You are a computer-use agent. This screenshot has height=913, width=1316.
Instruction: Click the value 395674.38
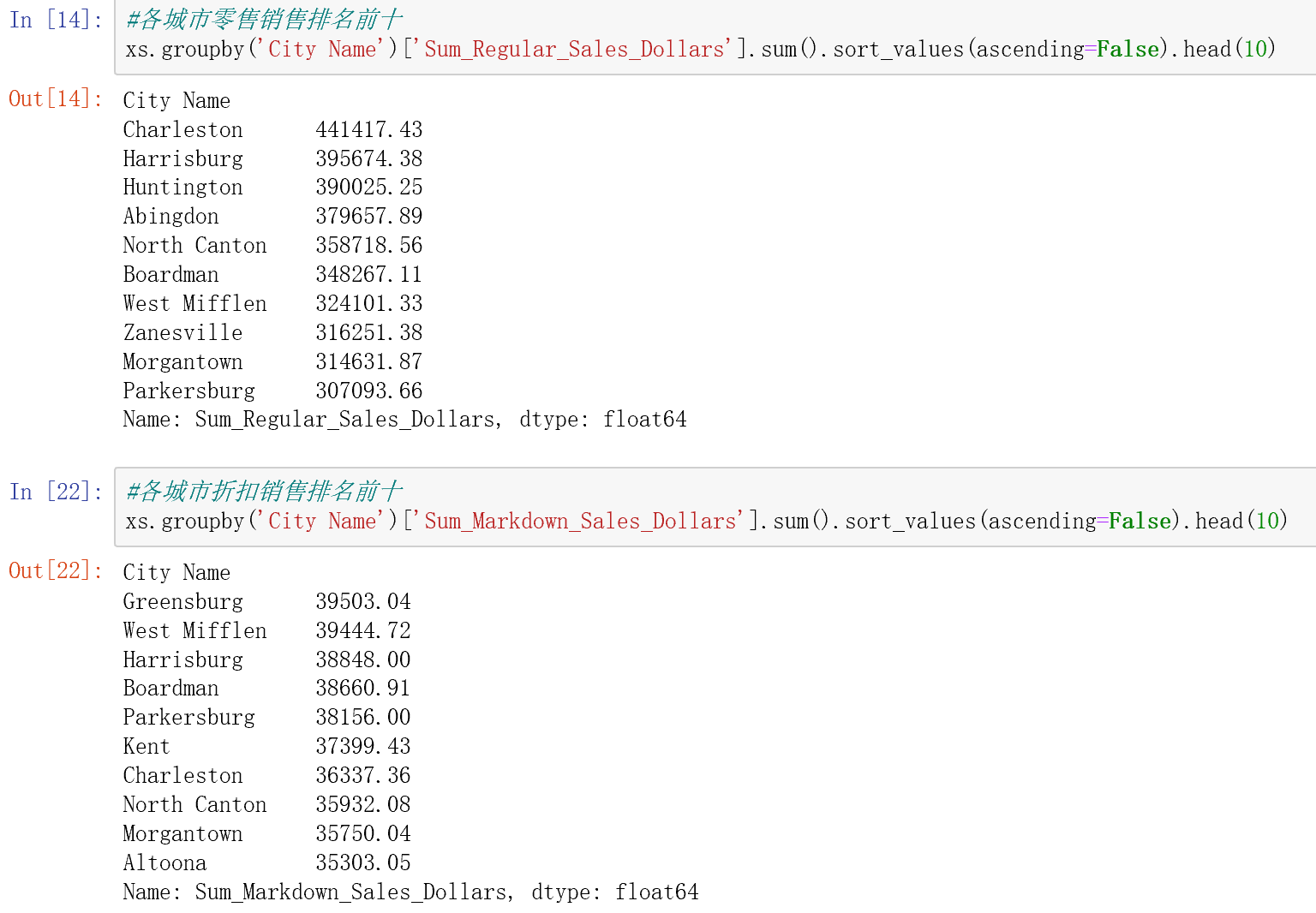click(368, 158)
